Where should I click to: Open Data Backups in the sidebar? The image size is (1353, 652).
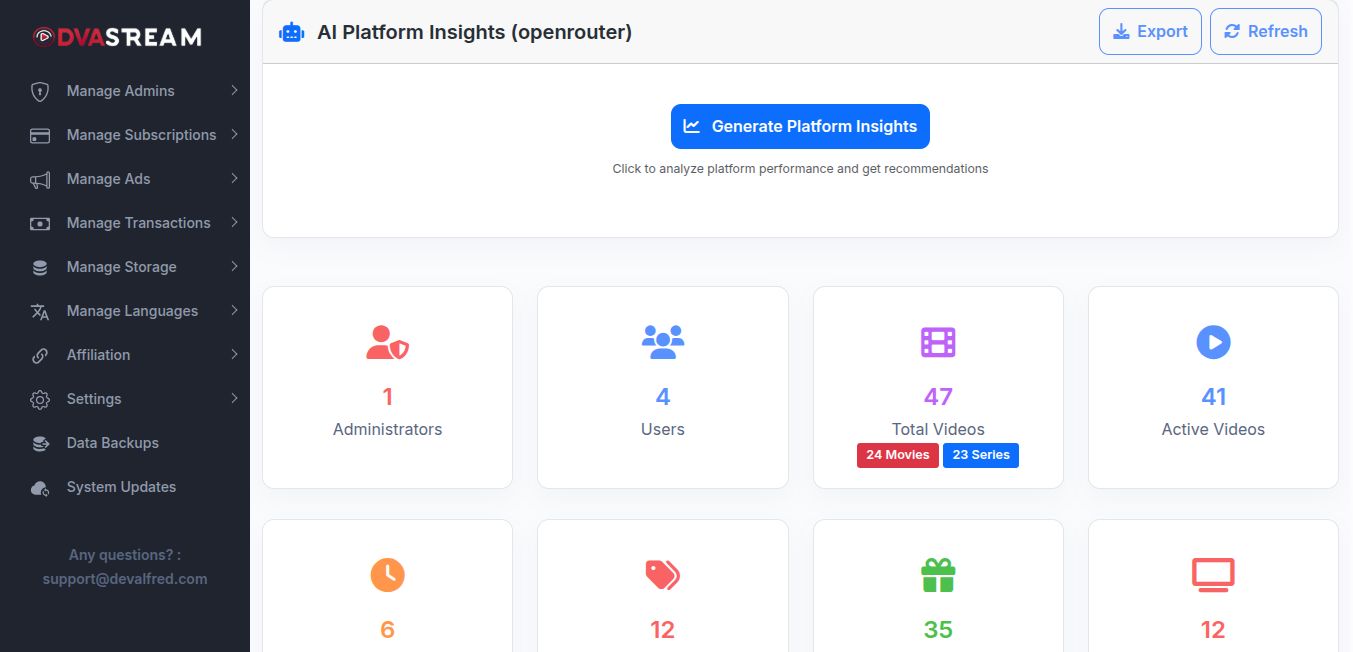pos(112,443)
